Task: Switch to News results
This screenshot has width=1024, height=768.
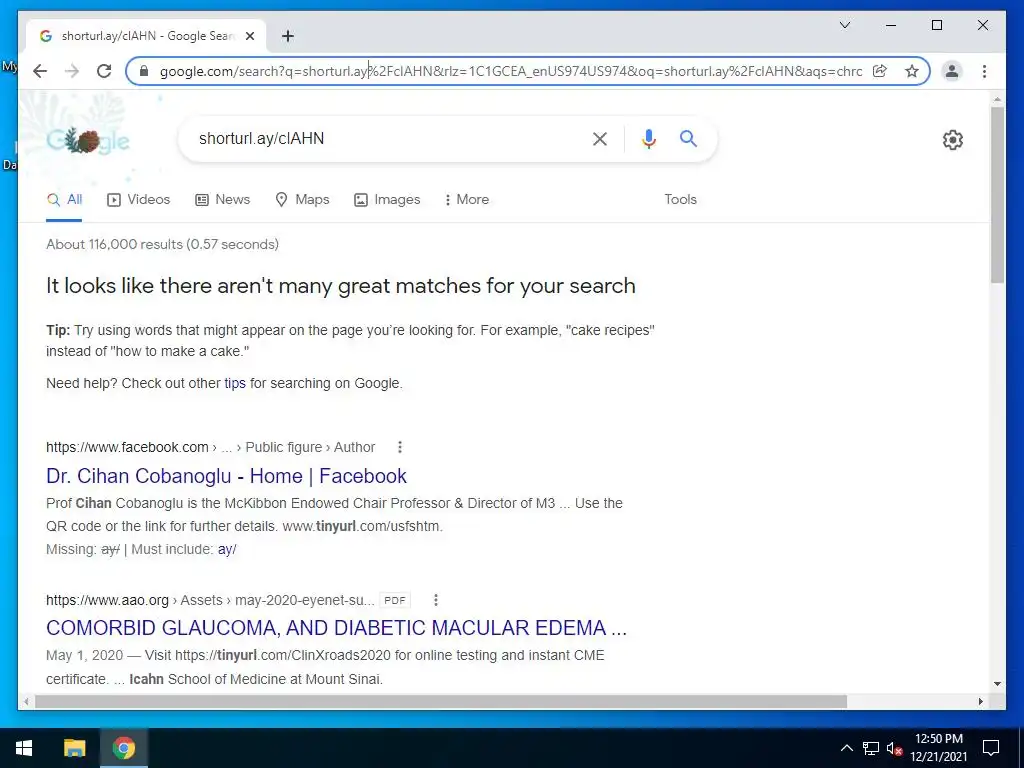Action: (223, 200)
